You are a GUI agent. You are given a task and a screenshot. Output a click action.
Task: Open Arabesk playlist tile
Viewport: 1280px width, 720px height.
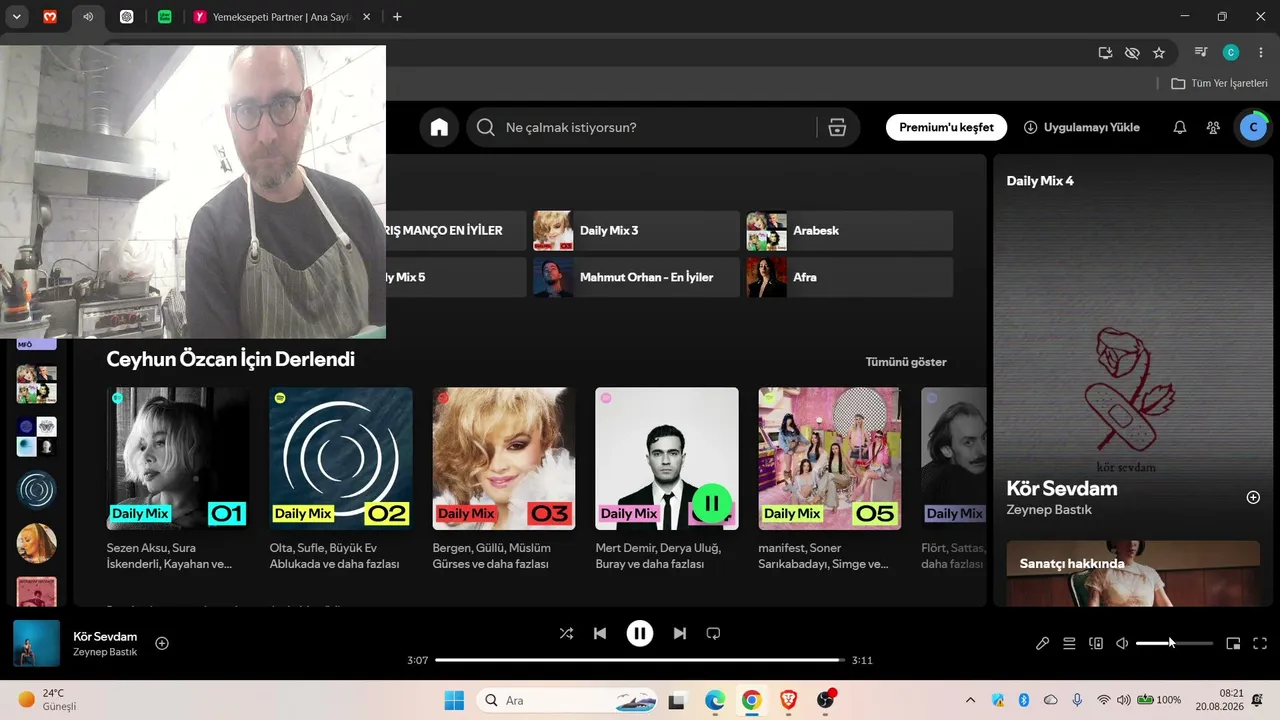click(849, 230)
